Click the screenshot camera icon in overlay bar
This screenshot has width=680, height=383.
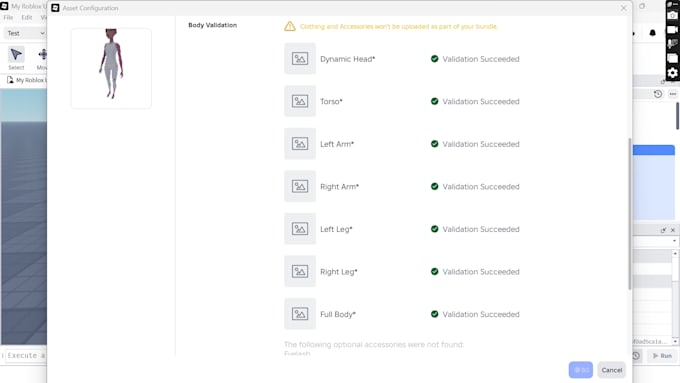[x=672, y=15]
